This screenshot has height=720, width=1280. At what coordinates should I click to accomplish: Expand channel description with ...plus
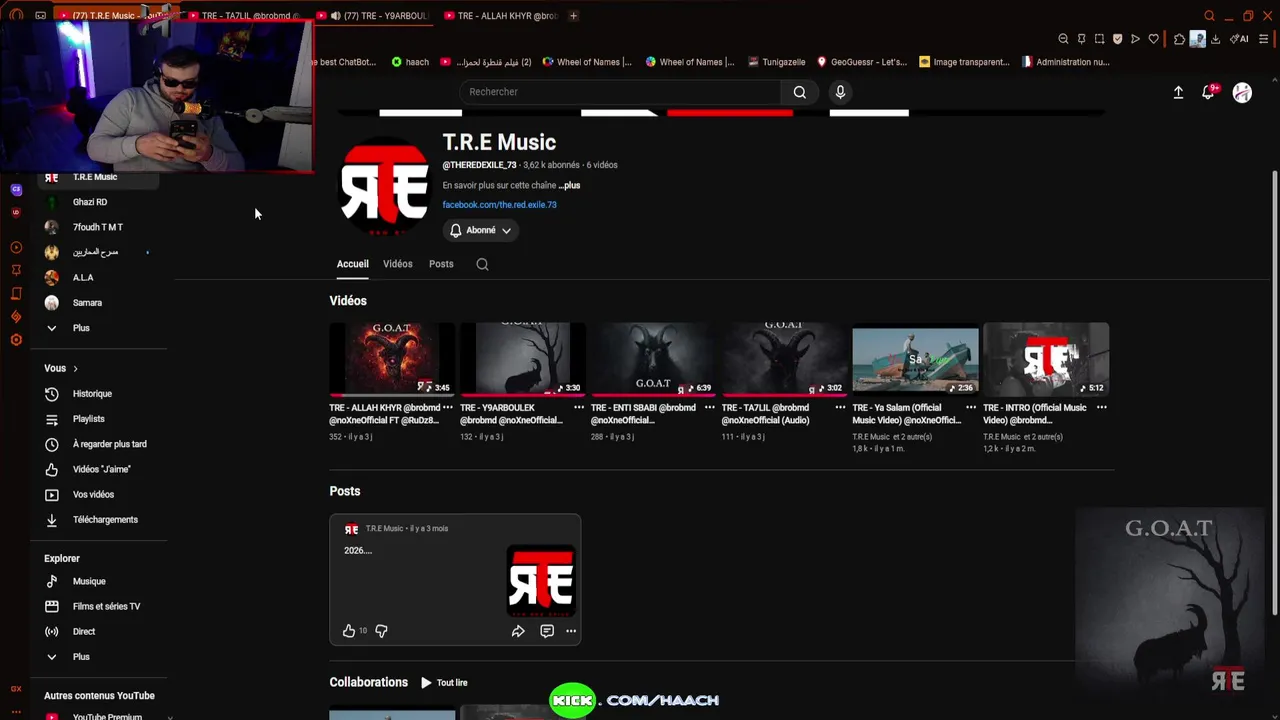(x=569, y=185)
